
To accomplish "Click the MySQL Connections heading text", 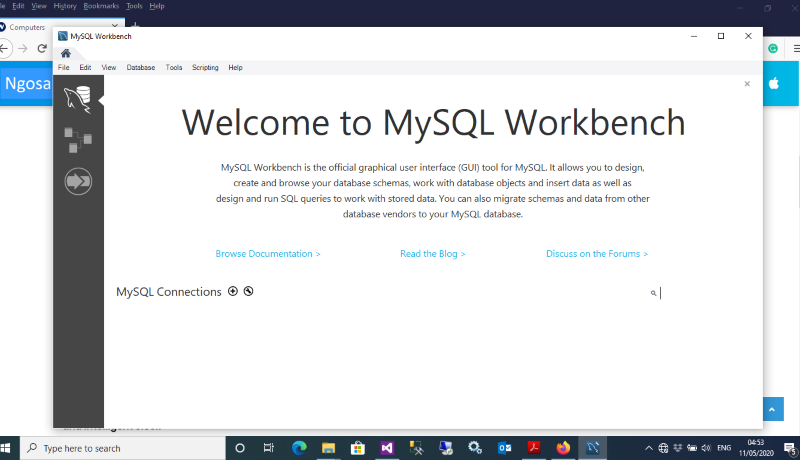I will 169,292.
